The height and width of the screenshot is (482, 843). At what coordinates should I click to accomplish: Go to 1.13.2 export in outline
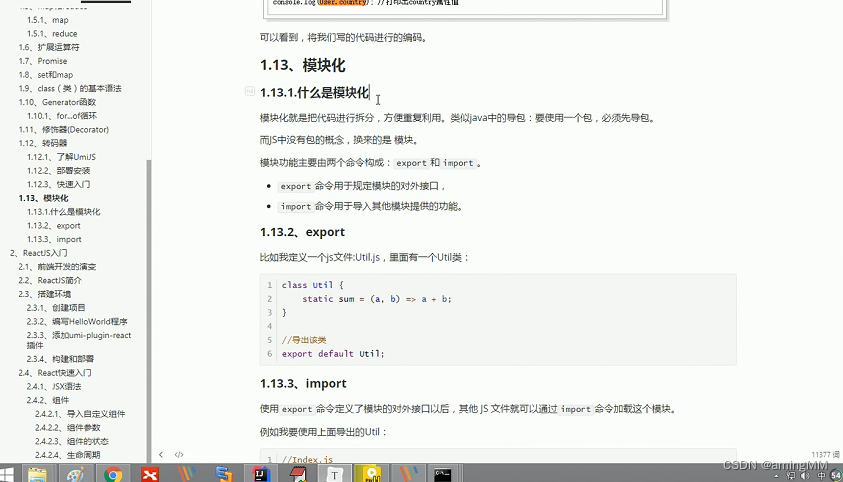[54, 226]
